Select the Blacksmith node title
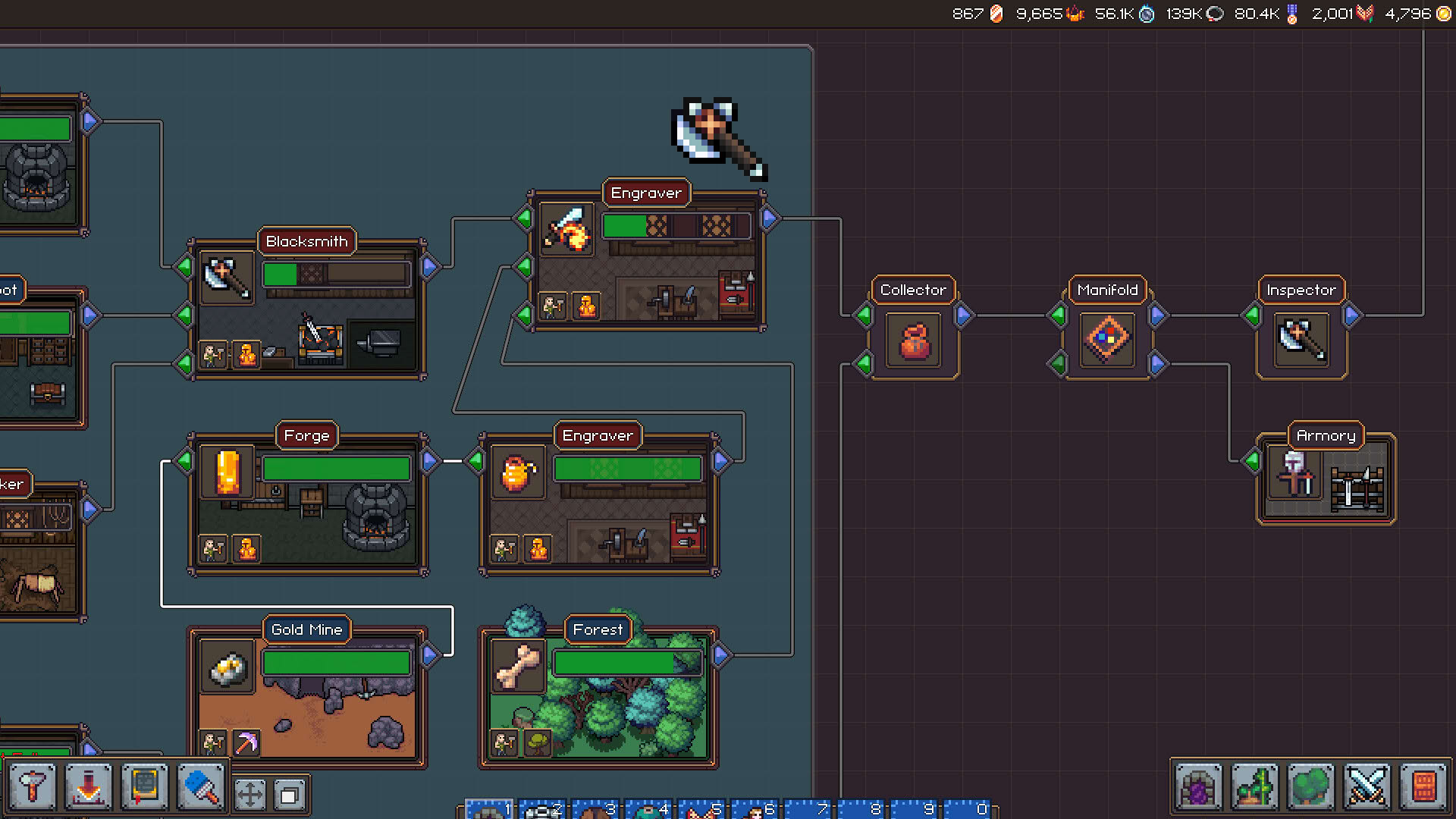 [x=306, y=241]
